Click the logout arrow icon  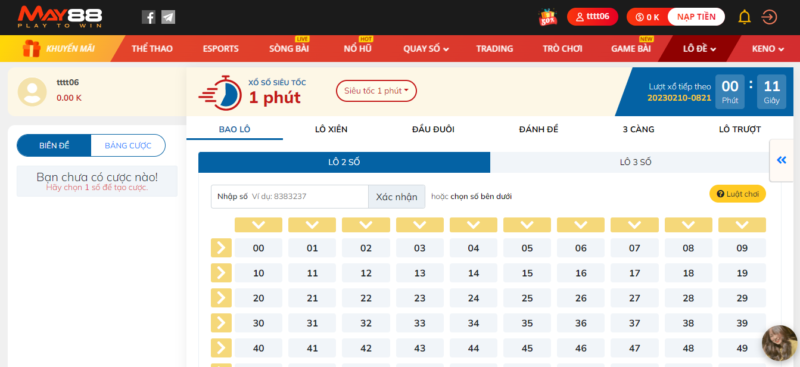pyautogui.click(x=769, y=17)
